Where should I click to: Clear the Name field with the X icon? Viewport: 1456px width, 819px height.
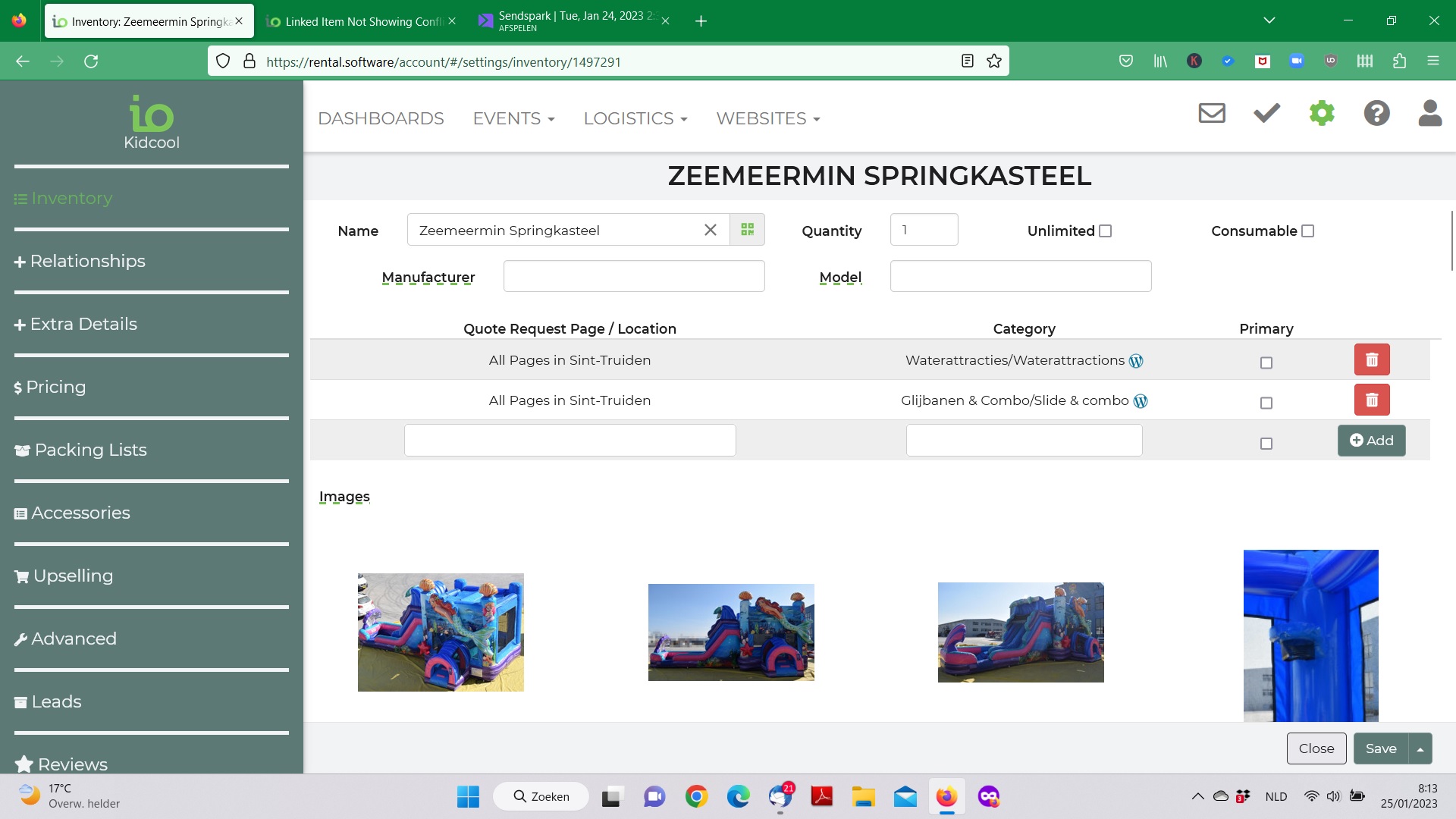(710, 230)
